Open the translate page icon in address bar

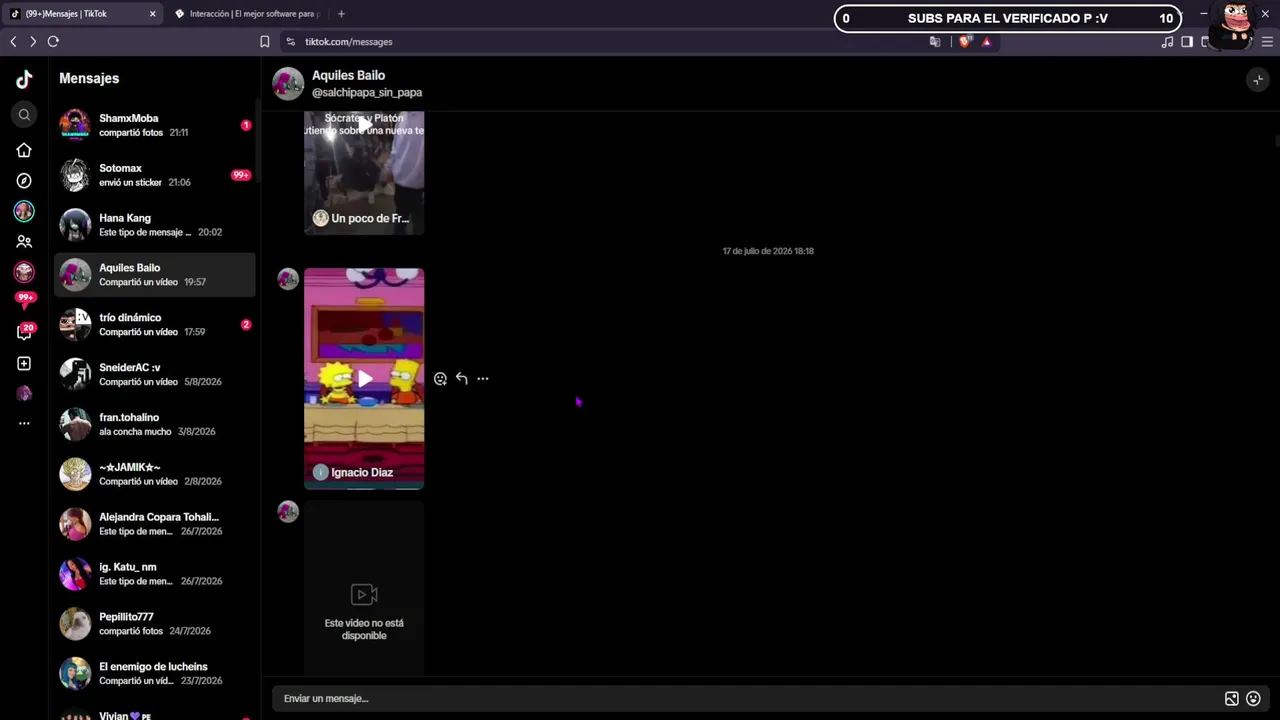935,42
